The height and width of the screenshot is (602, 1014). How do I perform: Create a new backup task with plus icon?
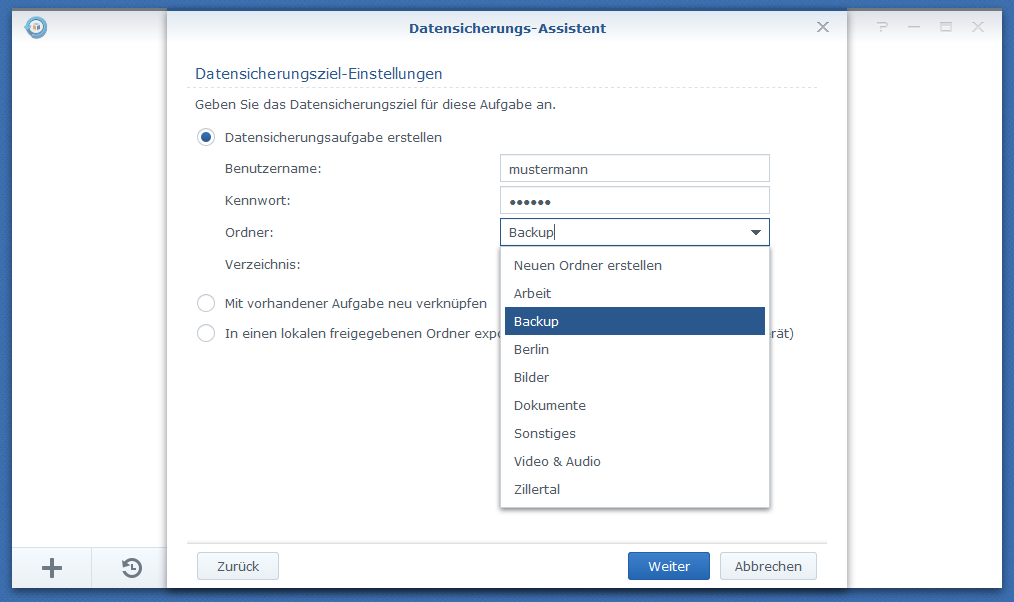(50, 568)
